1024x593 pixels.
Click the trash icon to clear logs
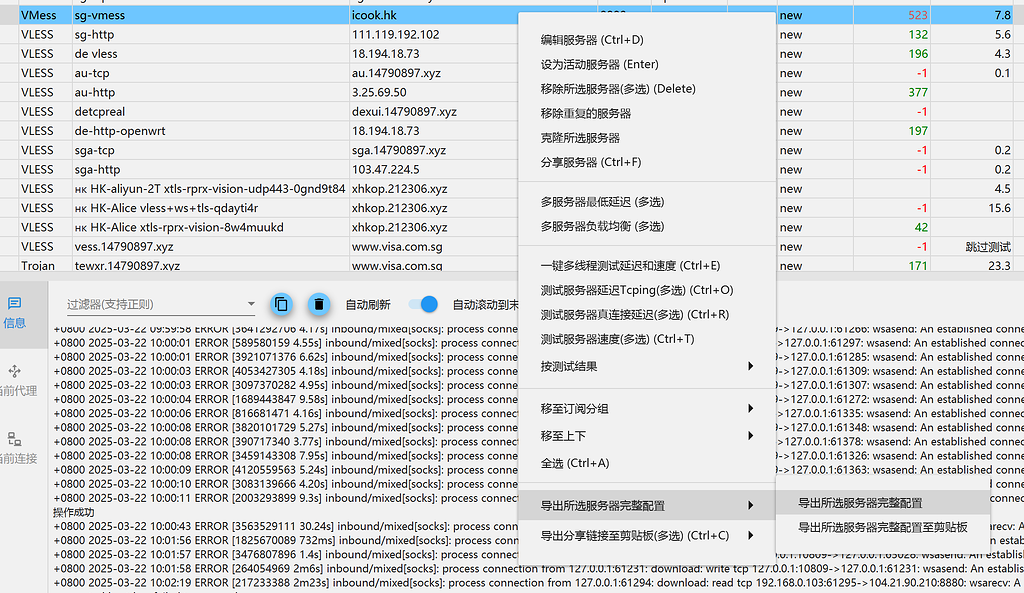319,304
